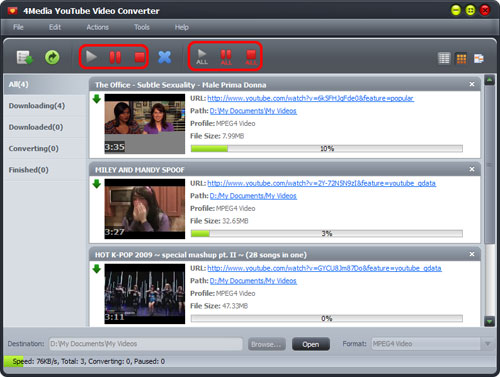
Task: Select the All(4) category
Action: coord(46,84)
